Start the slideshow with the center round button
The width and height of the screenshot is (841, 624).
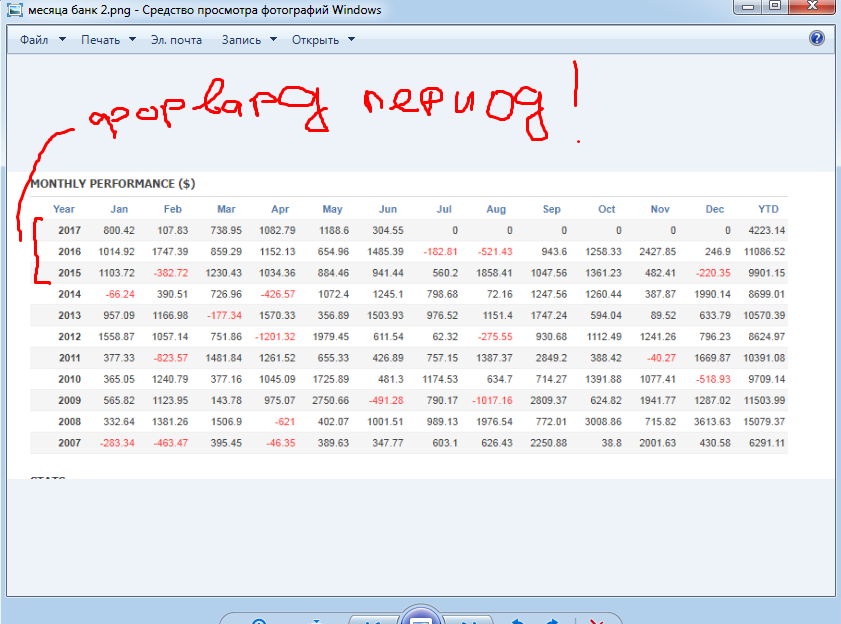coord(421,617)
